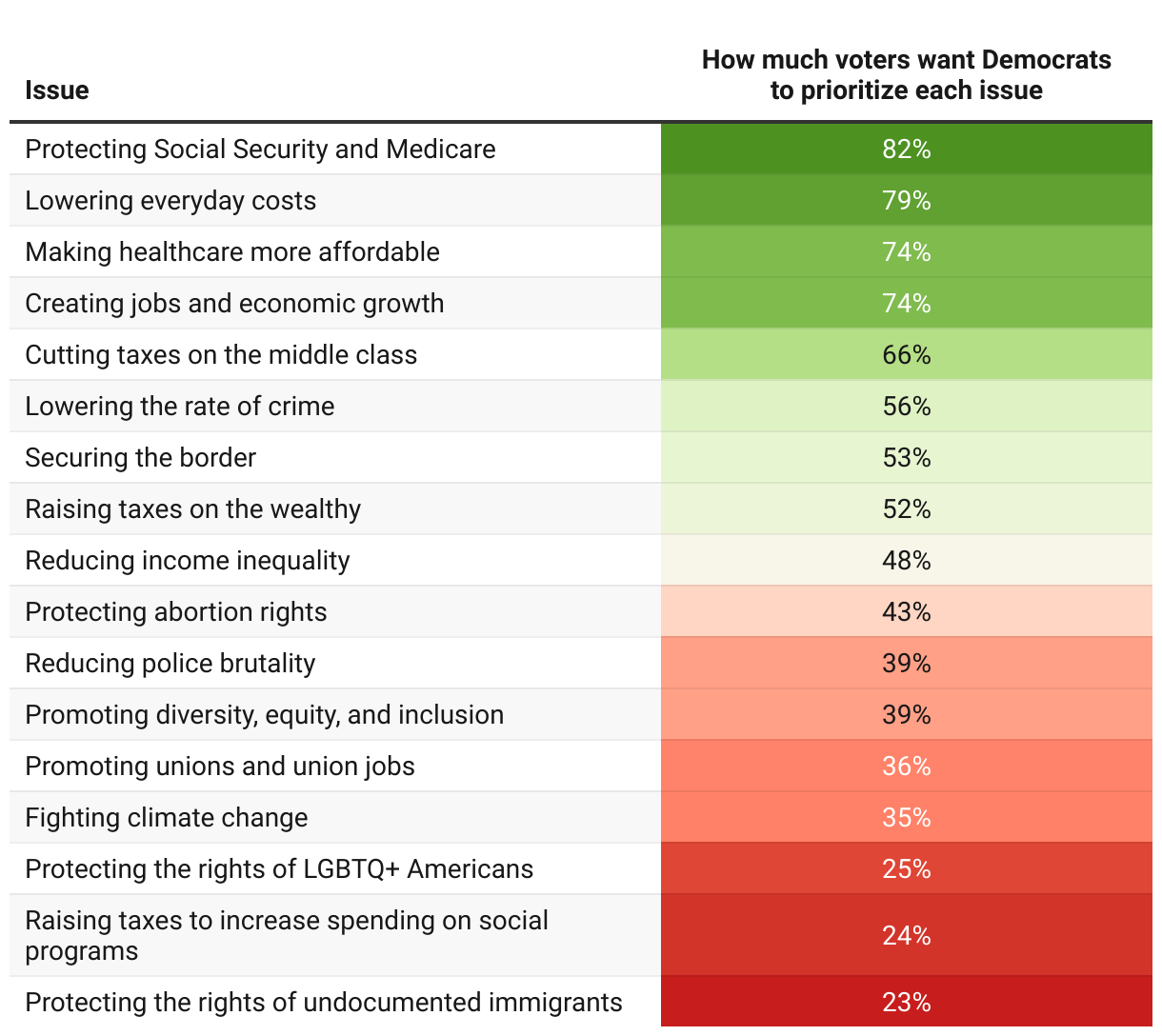Select the 66% light green cell

coord(906,355)
